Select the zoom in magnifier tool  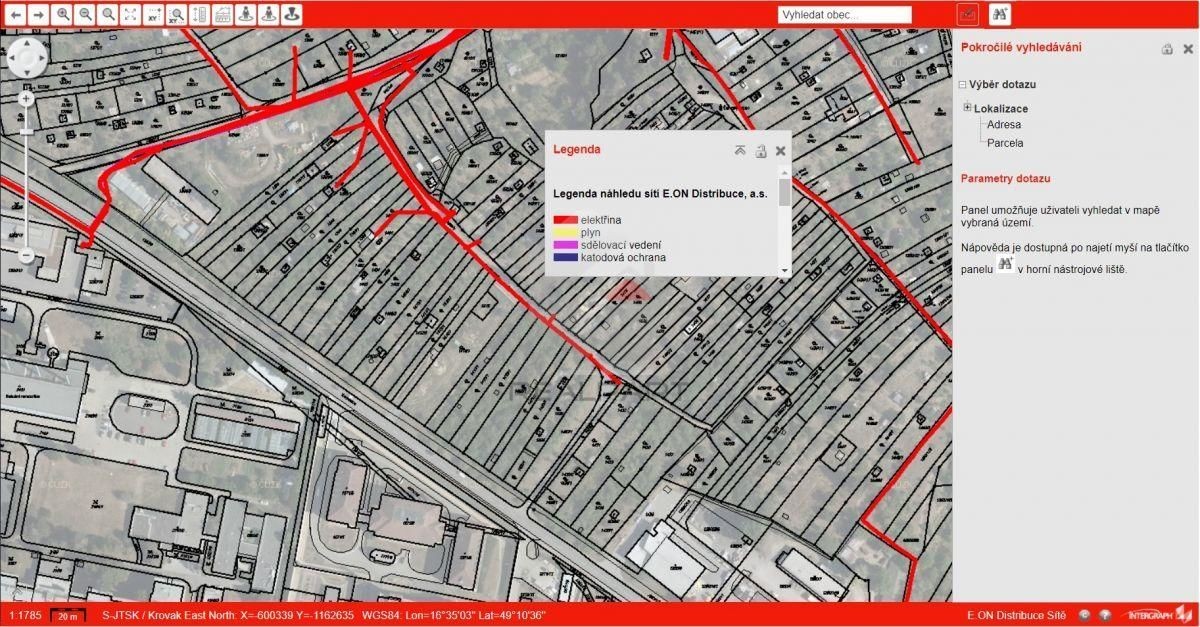pos(63,15)
